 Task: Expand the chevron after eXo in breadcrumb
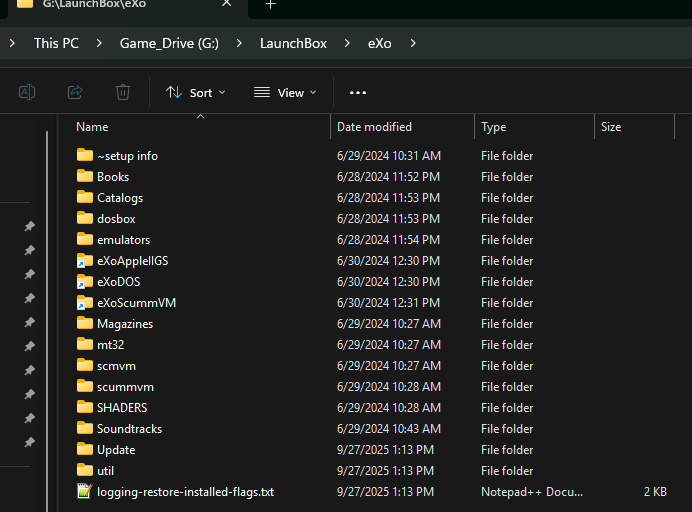[413, 43]
